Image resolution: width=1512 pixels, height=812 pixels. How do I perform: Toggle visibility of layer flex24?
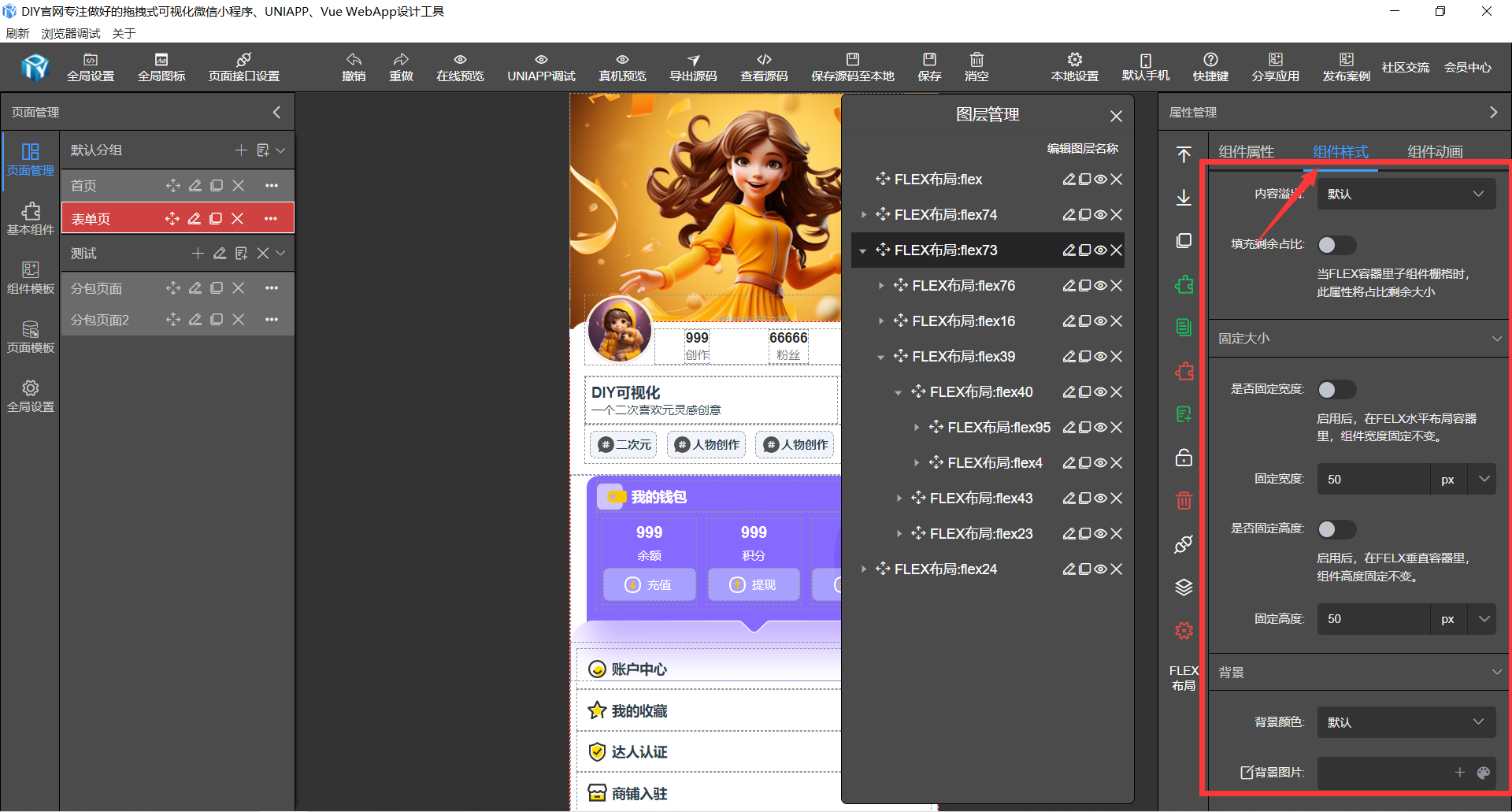tap(1100, 569)
